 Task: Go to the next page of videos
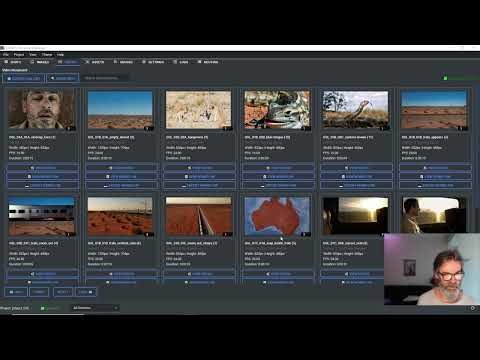click(62, 292)
